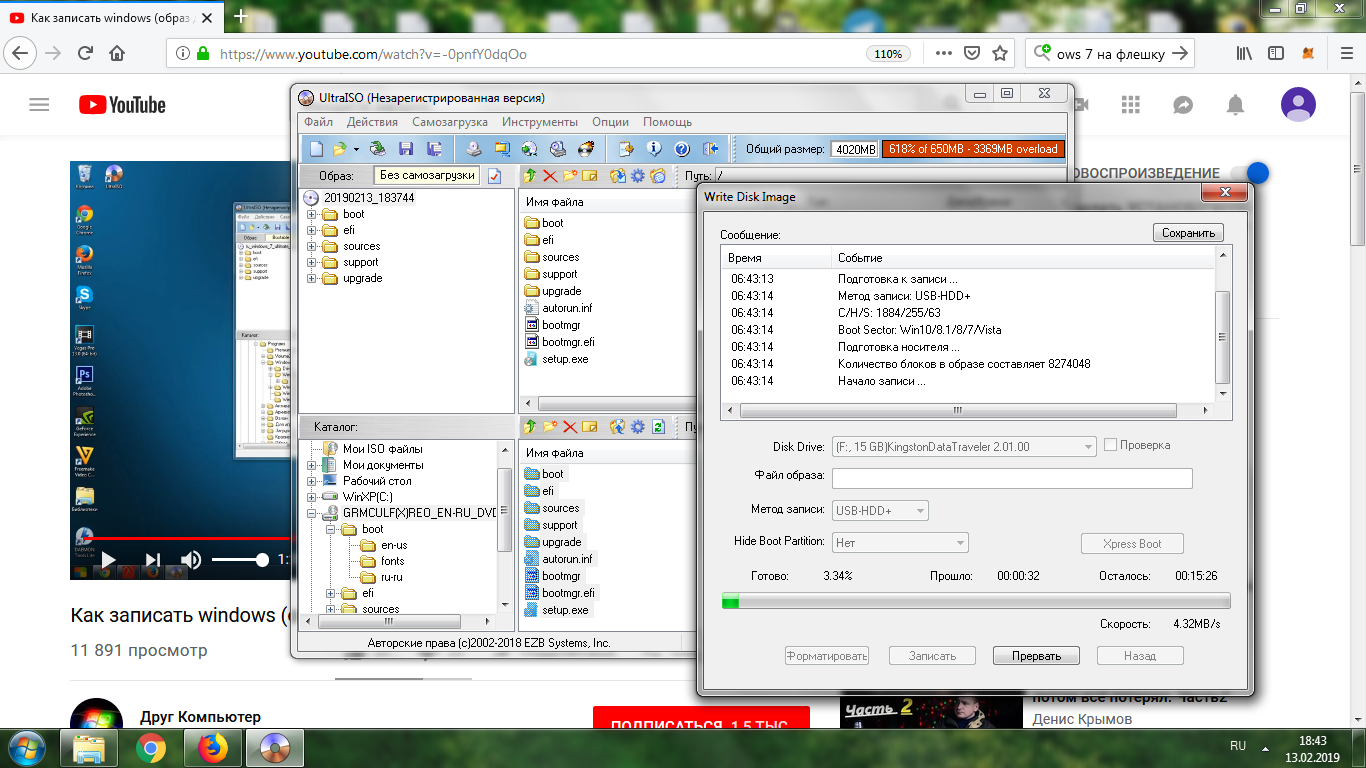Open the Помощь menu

coord(667,122)
